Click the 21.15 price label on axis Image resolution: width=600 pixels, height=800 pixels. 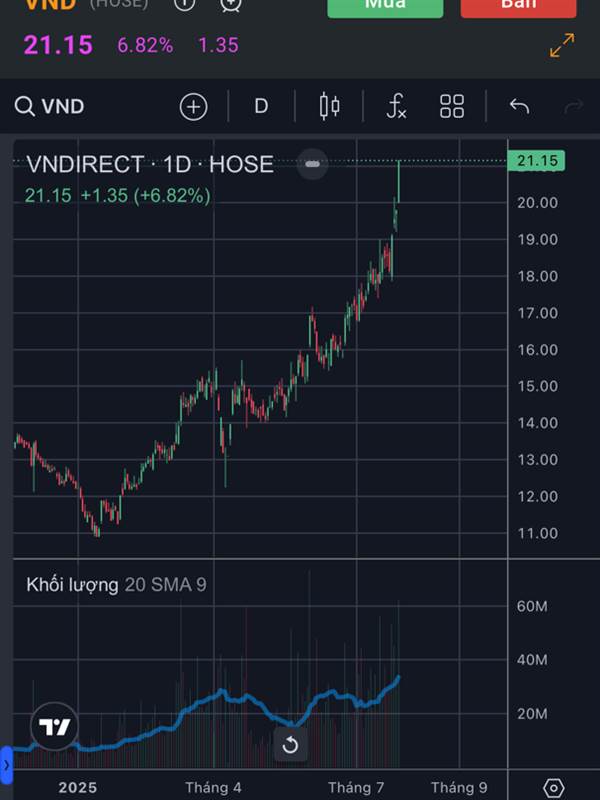pyautogui.click(x=536, y=161)
